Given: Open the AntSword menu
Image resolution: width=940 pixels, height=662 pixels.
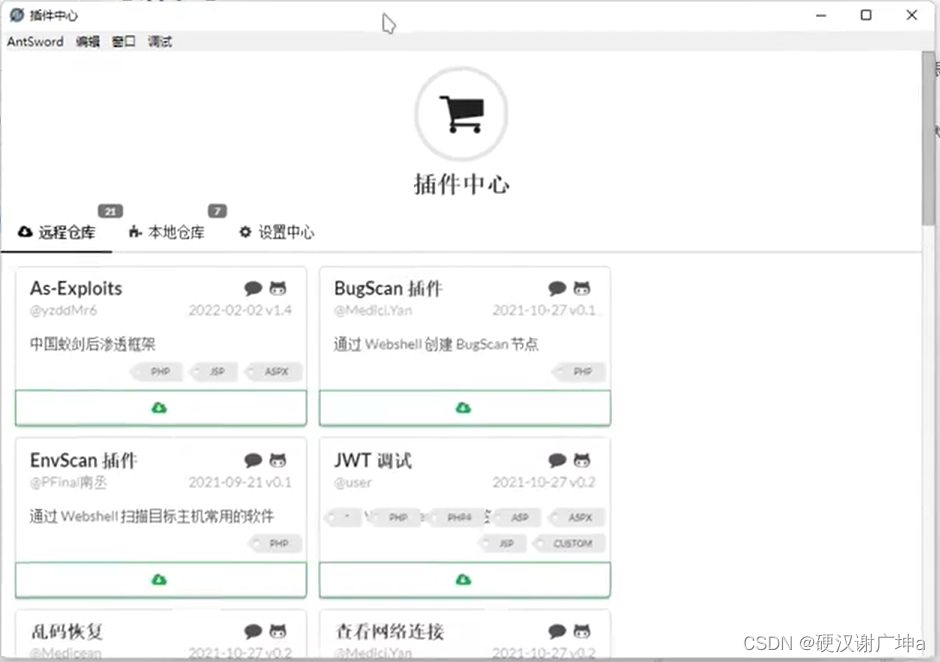Looking at the screenshot, I should [x=35, y=41].
